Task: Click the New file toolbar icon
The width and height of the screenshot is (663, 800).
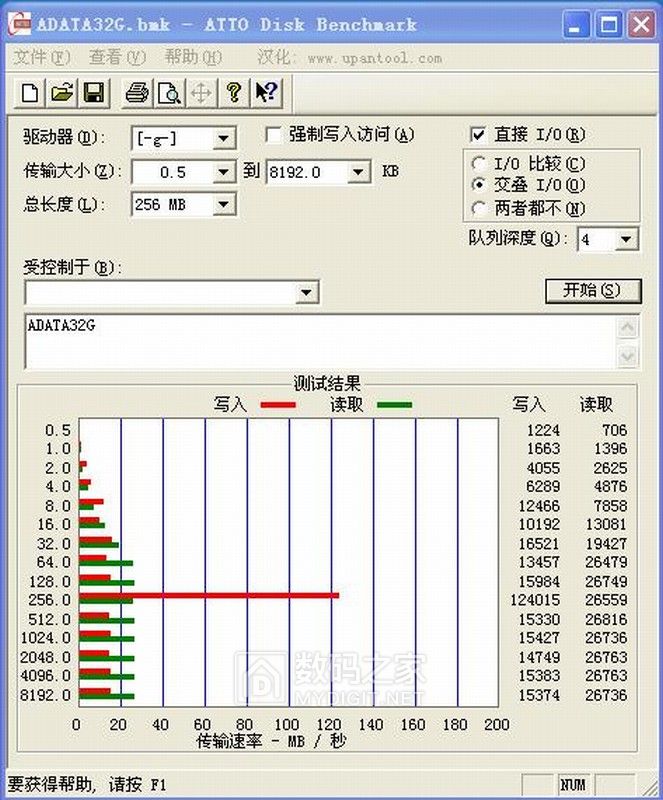Action: 30,93
